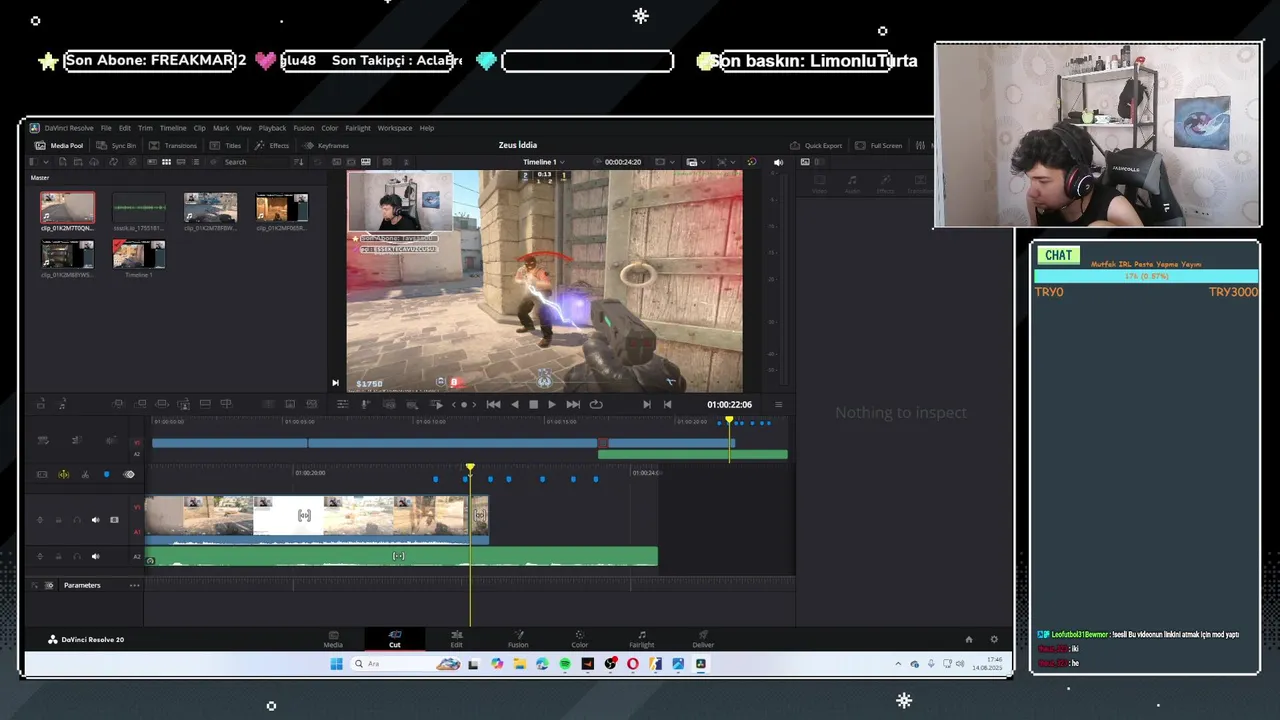Mute the V1 A1 track audio

[96, 519]
